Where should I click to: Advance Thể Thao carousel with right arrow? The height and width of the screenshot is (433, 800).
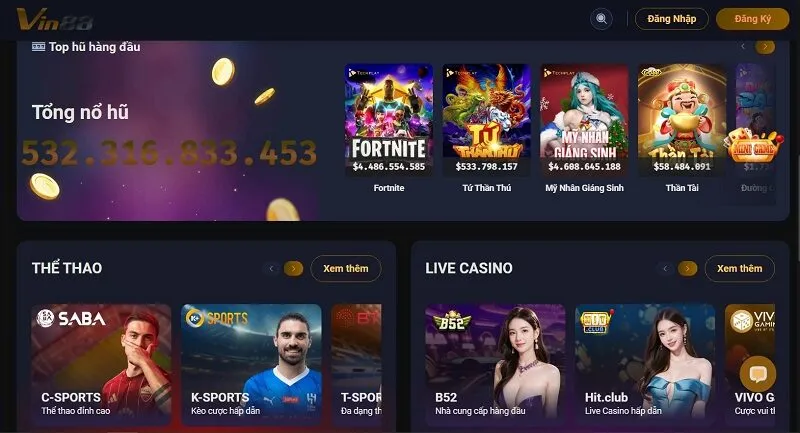click(293, 268)
